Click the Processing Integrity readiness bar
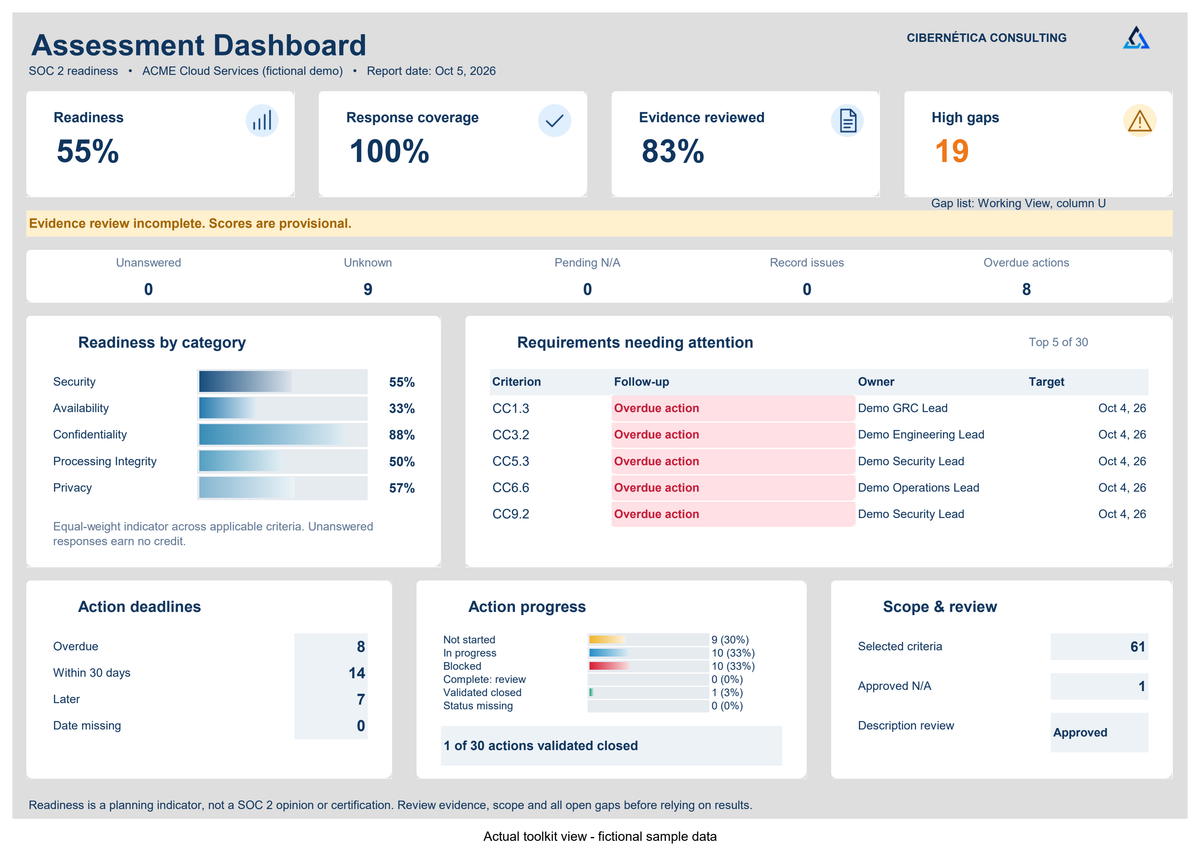This screenshot has height=856, width=1200. click(x=283, y=461)
